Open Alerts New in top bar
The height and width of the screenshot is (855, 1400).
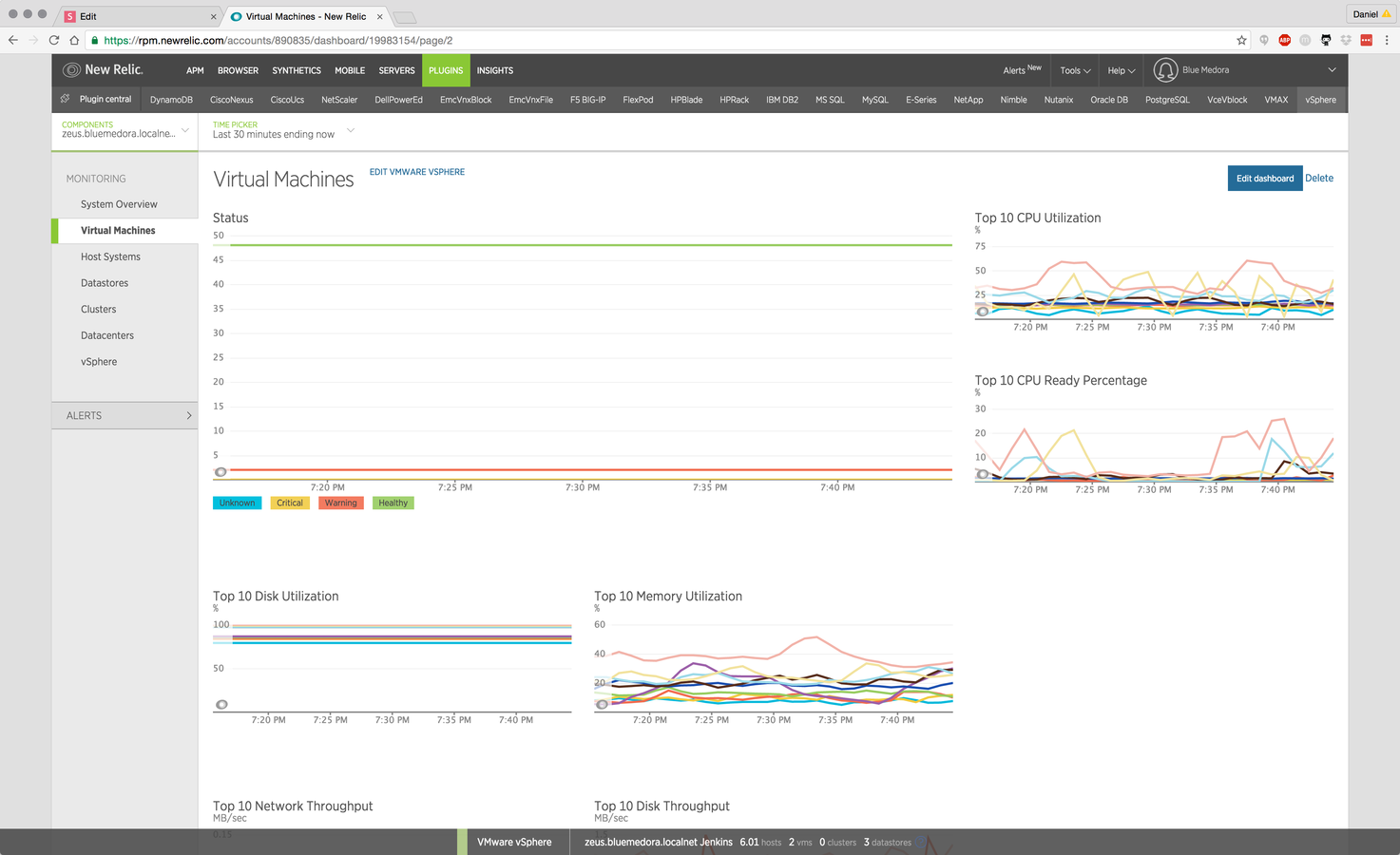click(x=1022, y=70)
